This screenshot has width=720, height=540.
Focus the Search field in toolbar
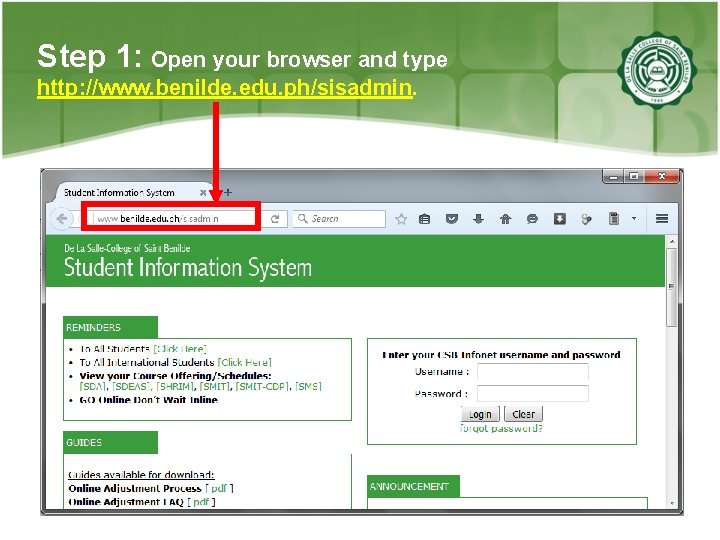click(339, 219)
